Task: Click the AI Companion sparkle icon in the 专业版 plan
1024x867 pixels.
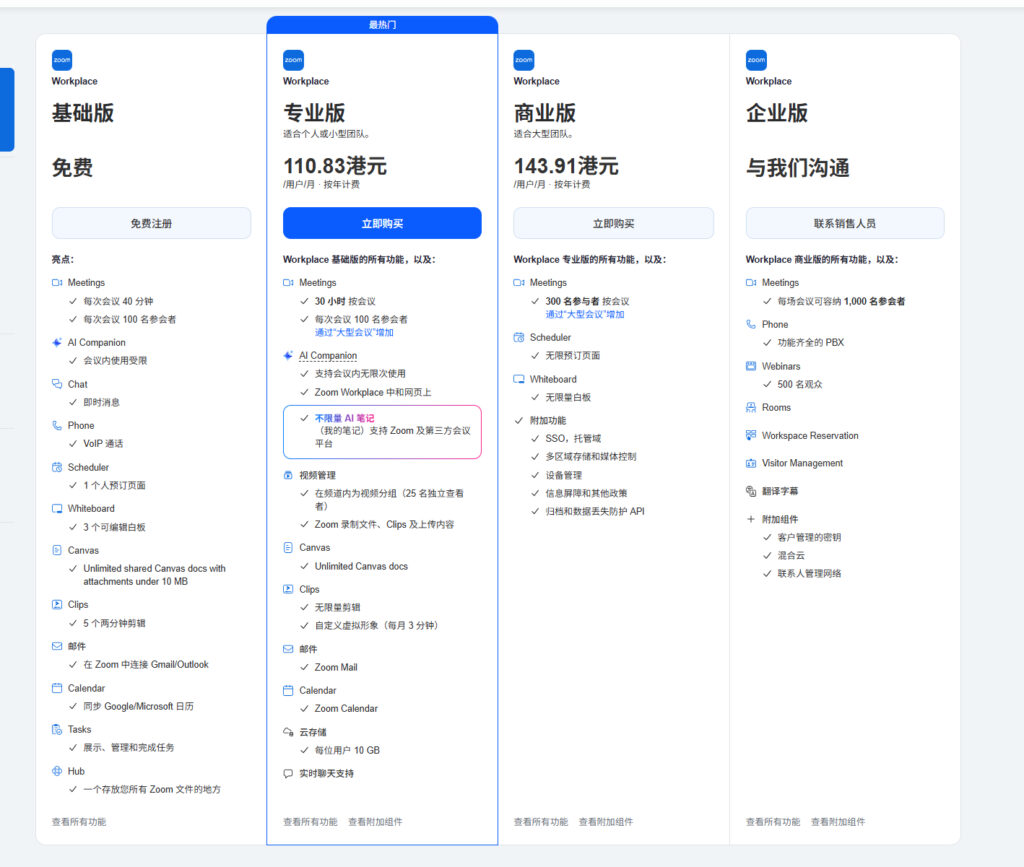Action: tap(288, 356)
